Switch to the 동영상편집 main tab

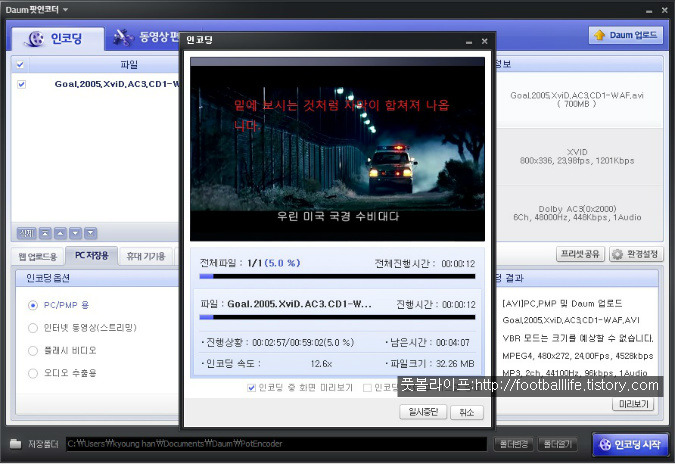[x=146, y=37]
